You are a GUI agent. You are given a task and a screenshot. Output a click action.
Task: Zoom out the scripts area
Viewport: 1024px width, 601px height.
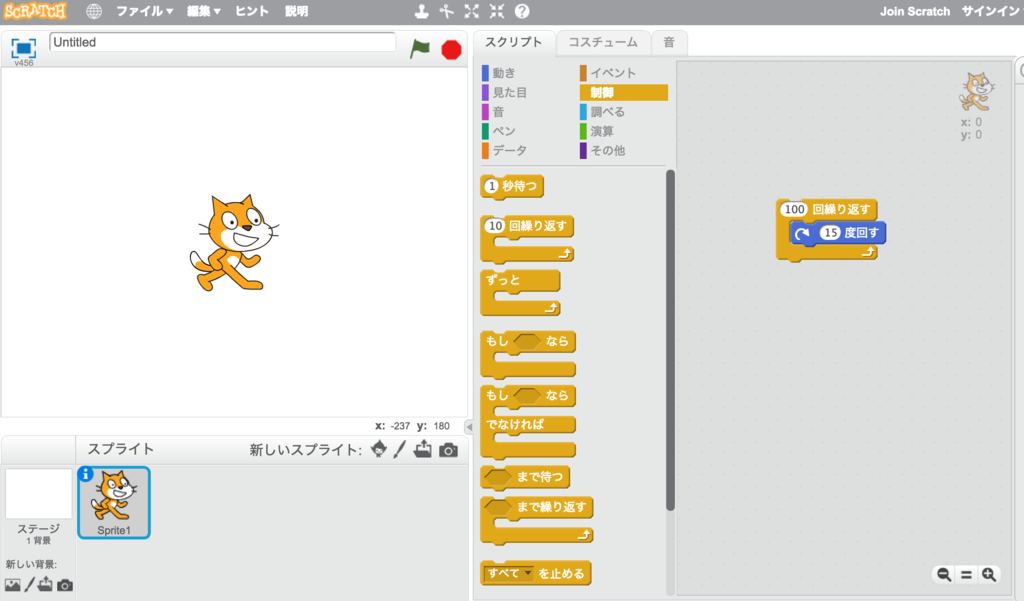[x=944, y=574]
